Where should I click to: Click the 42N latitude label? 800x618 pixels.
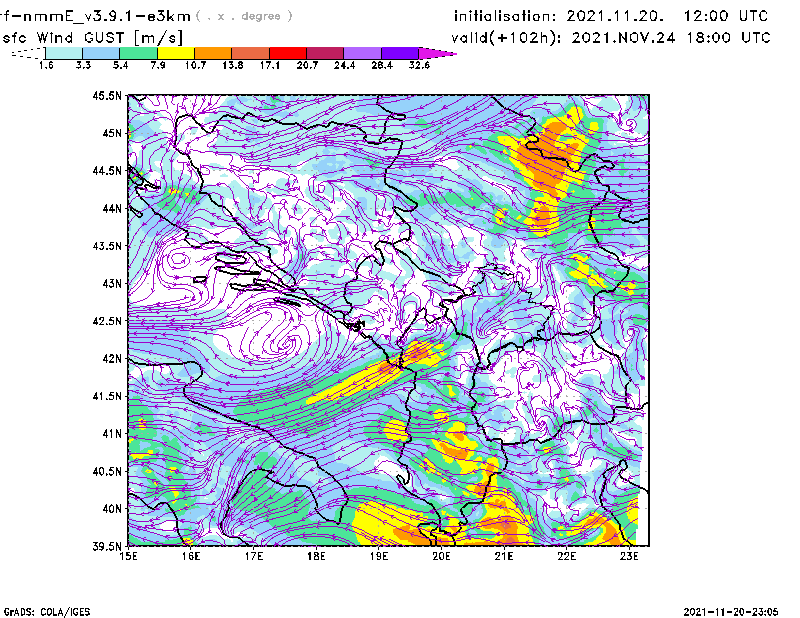tap(112, 358)
